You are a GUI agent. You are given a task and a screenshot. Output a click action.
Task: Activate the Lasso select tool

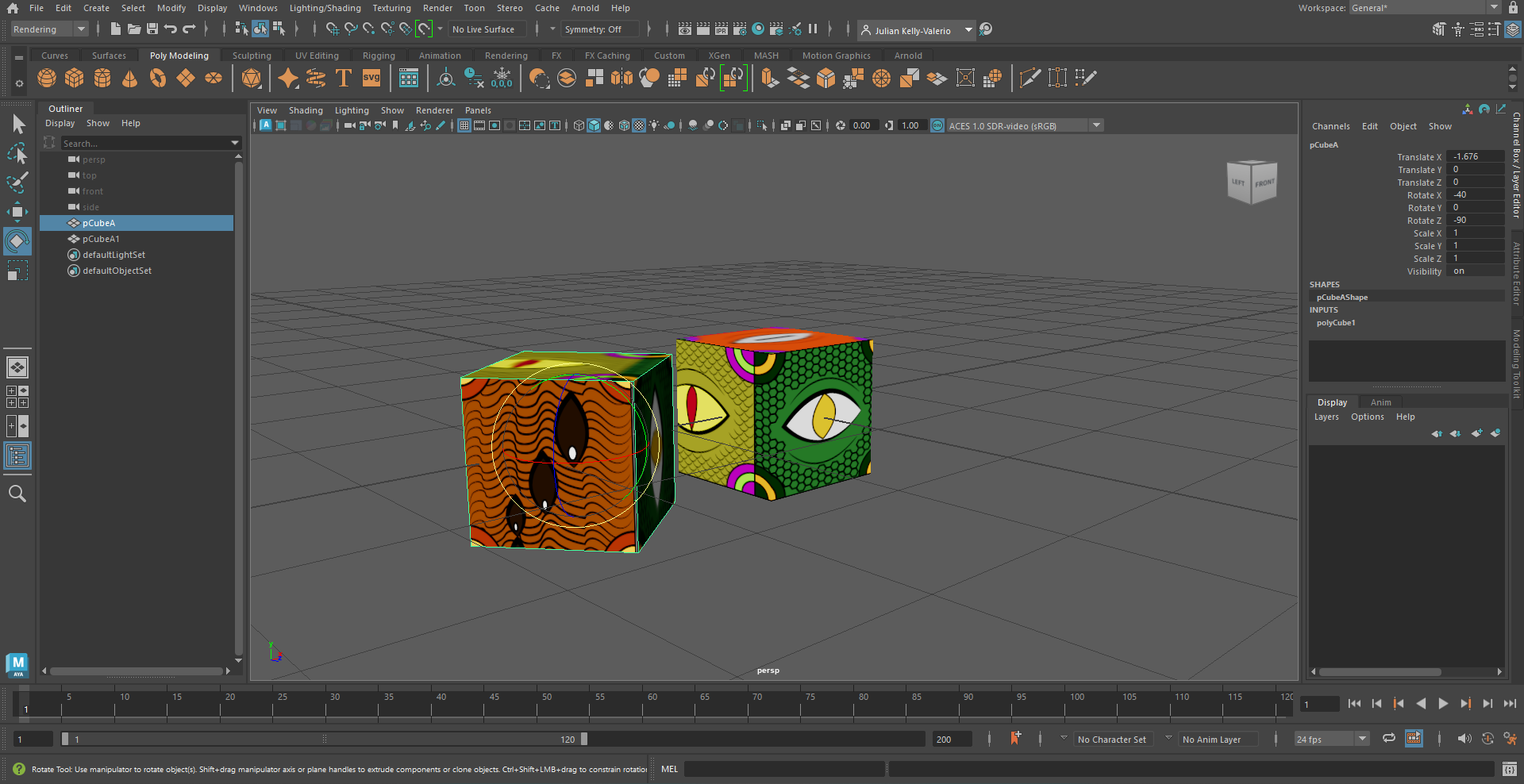[17, 153]
